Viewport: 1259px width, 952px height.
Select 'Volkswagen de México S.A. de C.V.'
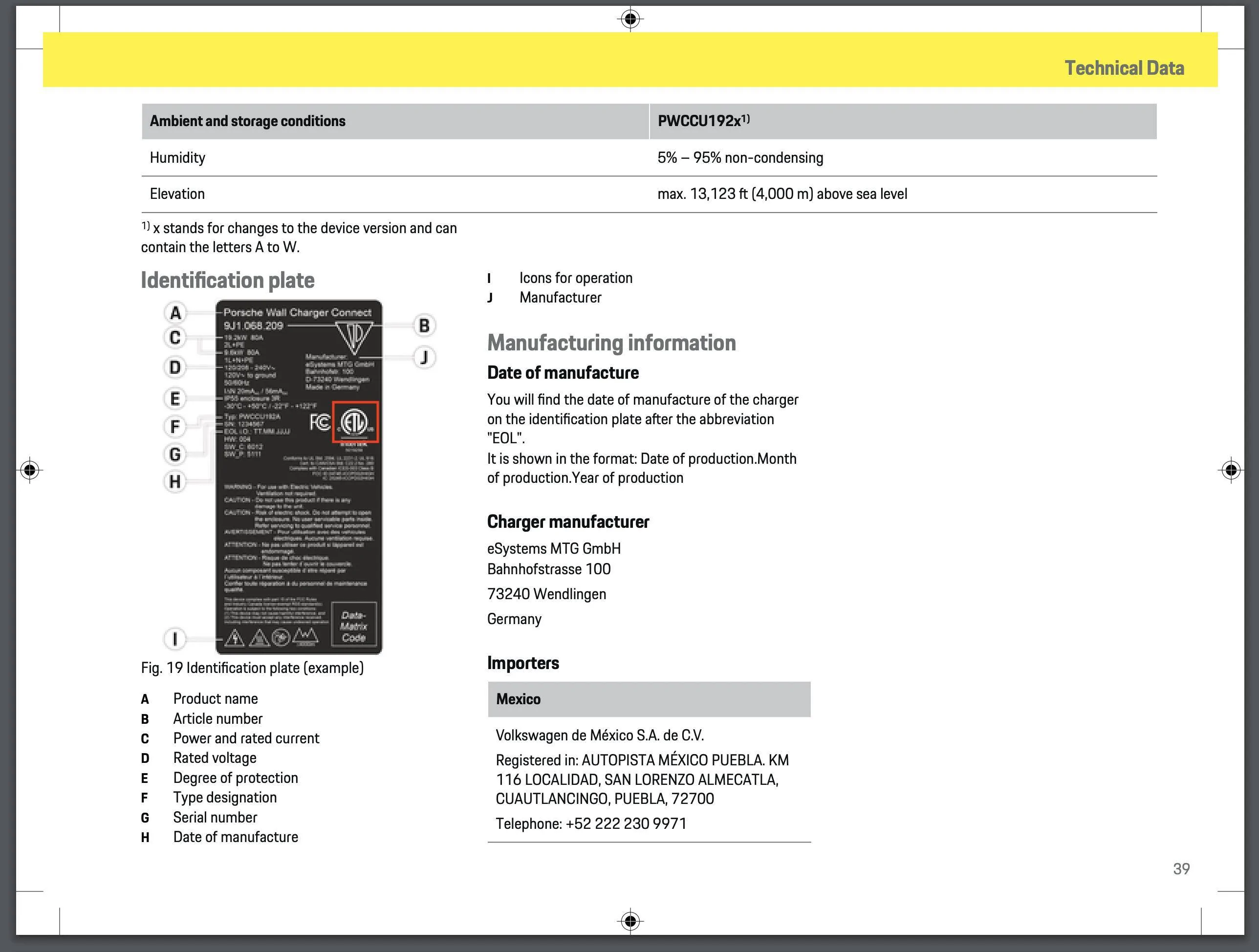point(600,735)
